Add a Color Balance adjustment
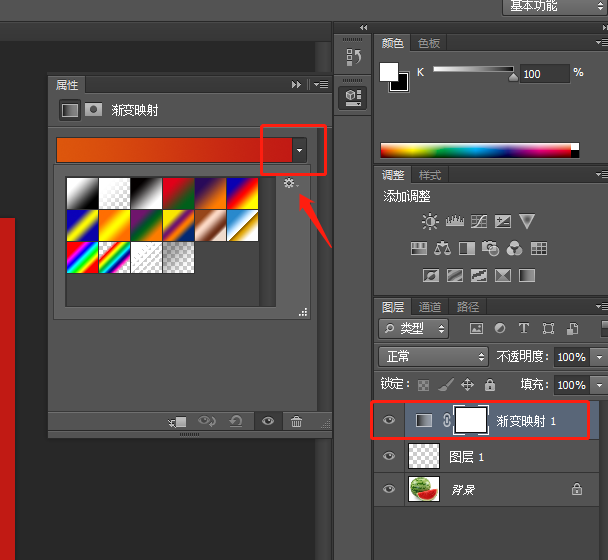Viewport: 608px width, 560px height. click(442, 248)
